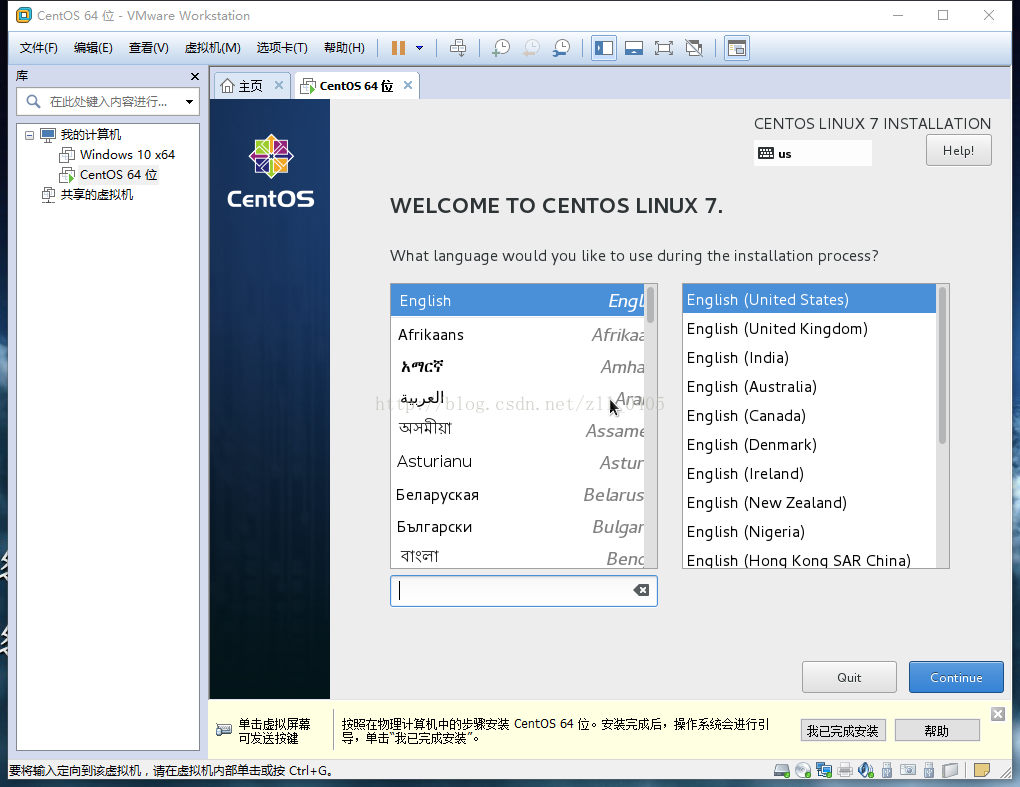Close the yellow installation hint bar
The height and width of the screenshot is (787, 1020).
click(997, 714)
